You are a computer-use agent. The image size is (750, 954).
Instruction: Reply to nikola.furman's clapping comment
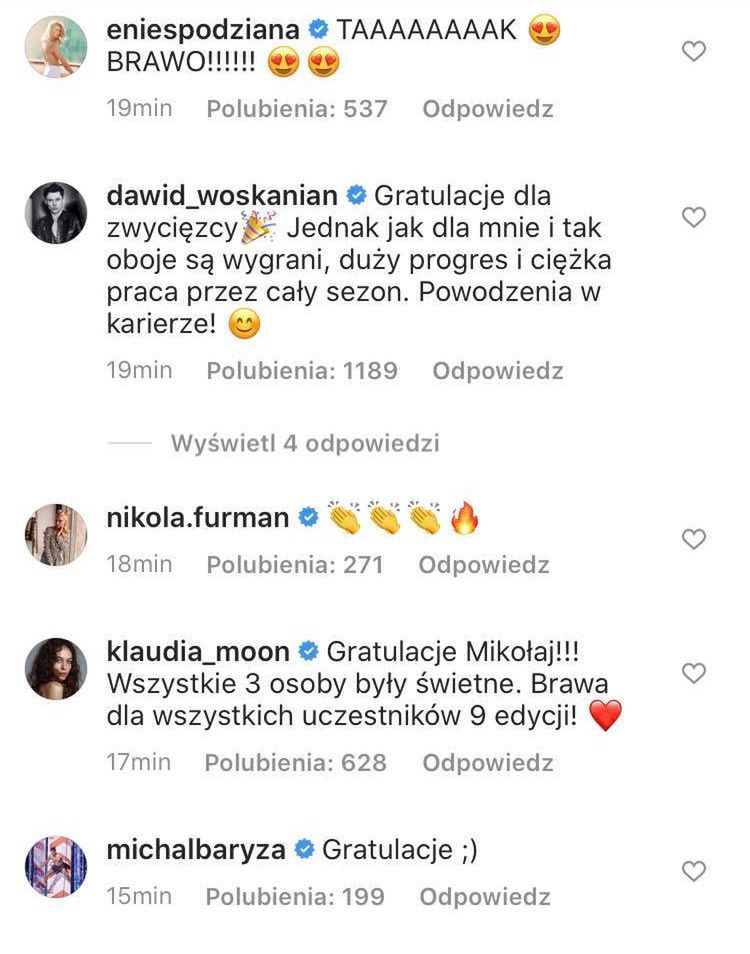tap(483, 564)
